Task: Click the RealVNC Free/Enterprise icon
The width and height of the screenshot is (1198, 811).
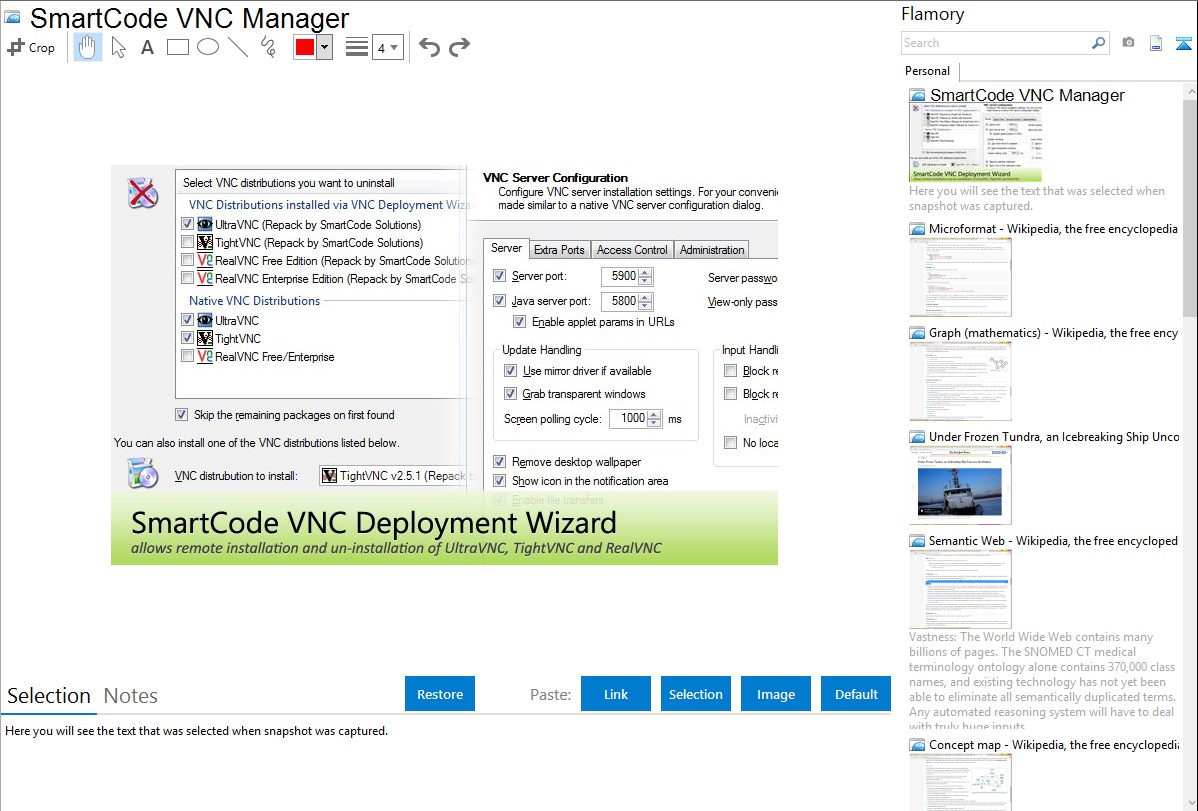Action: [x=205, y=356]
